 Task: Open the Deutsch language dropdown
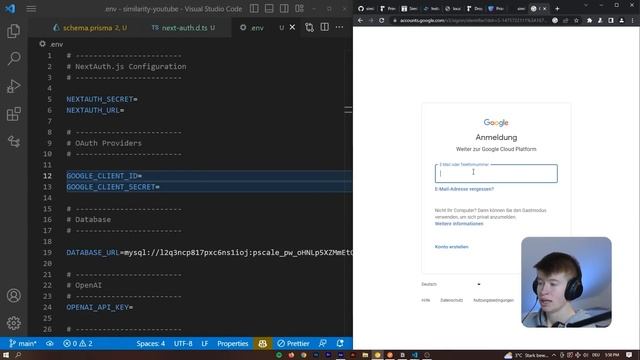451,284
